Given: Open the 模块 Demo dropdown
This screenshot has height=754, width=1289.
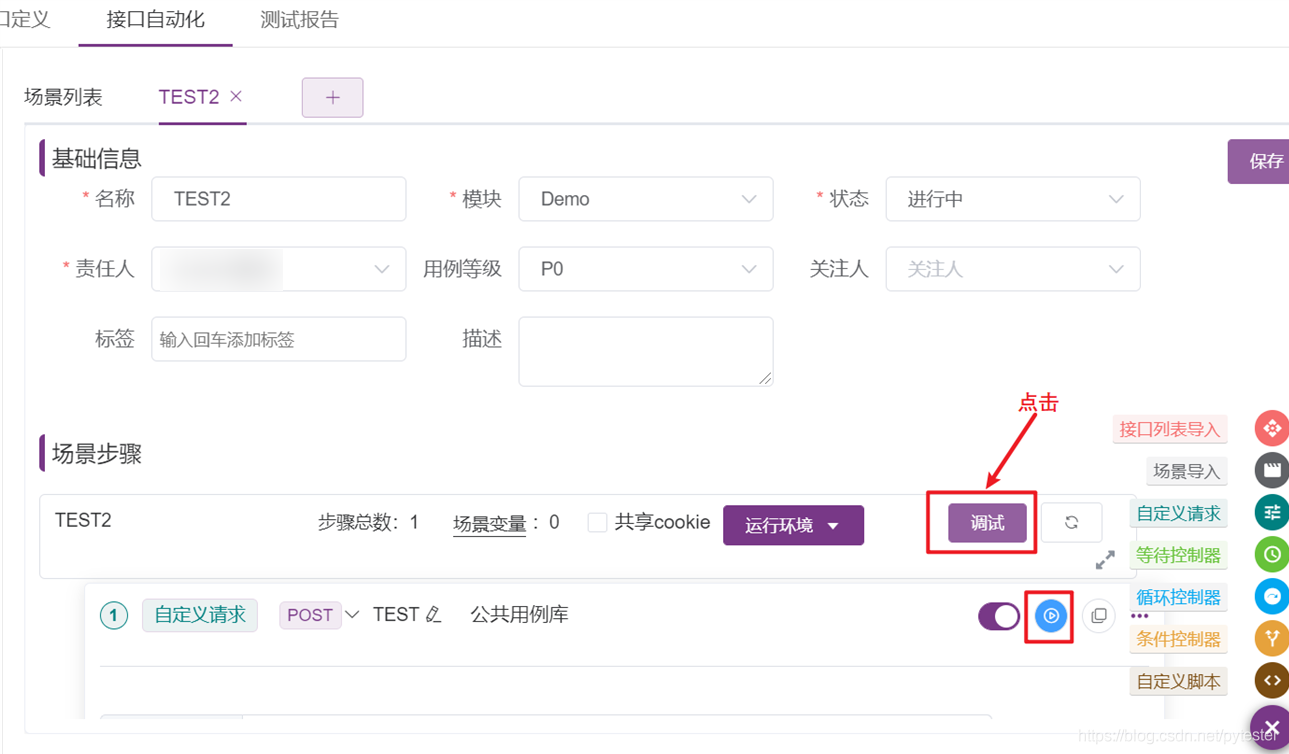Looking at the screenshot, I should click(645, 199).
